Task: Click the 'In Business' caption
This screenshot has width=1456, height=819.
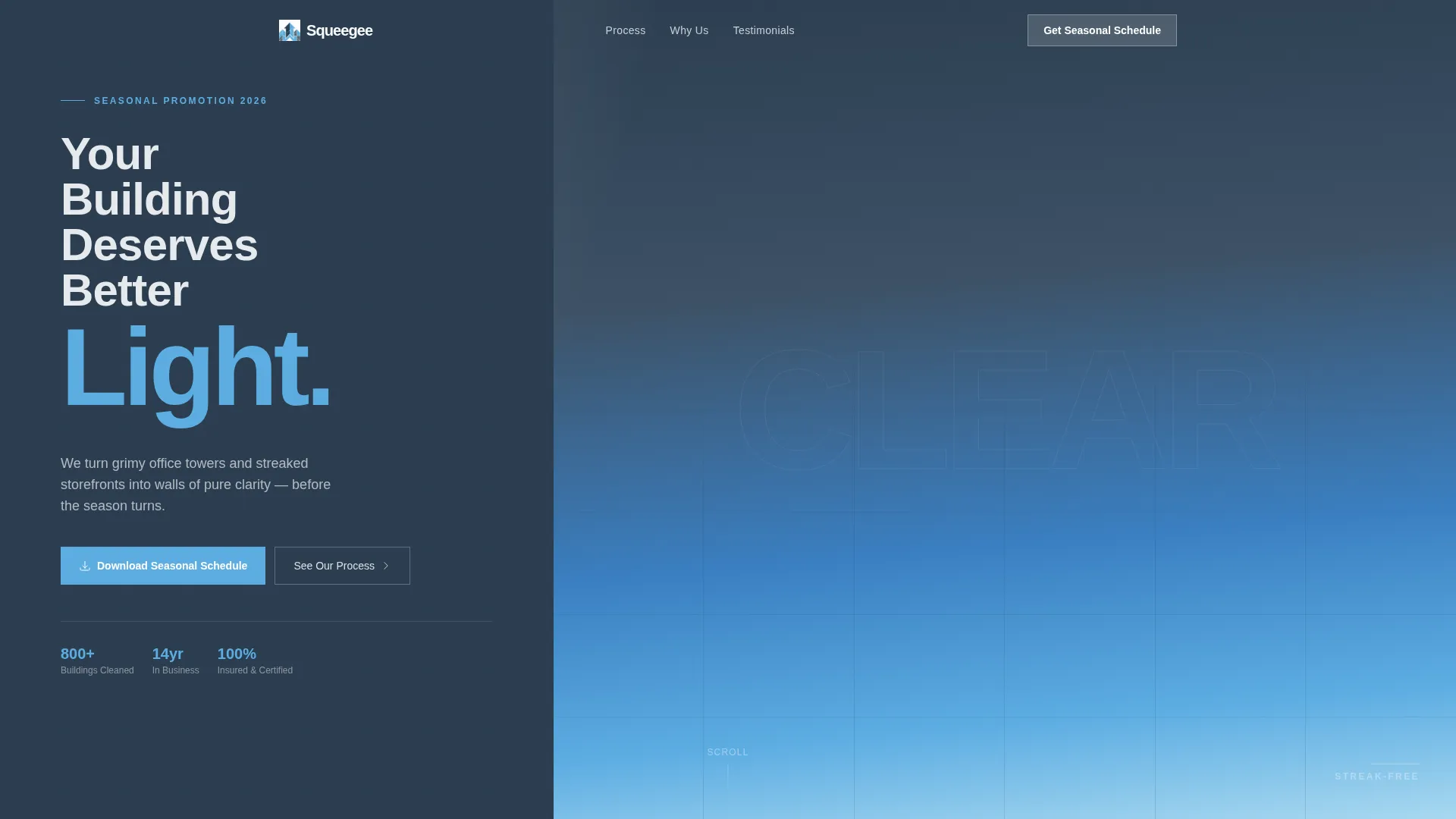Action: click(176, 670)
